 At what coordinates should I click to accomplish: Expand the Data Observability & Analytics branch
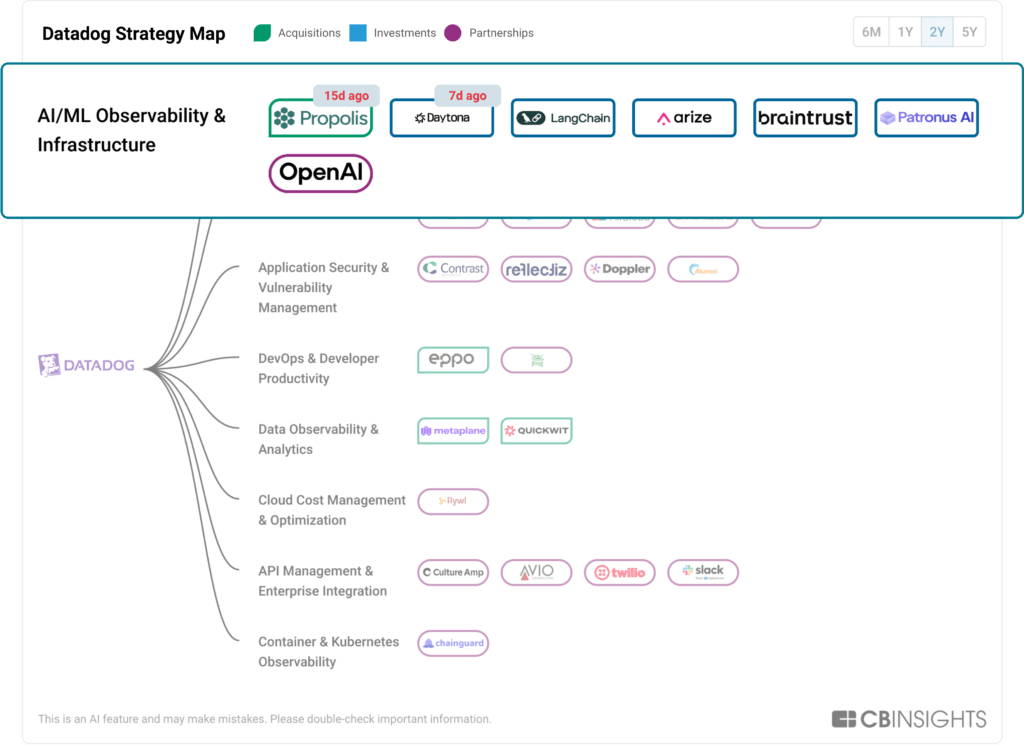pos(318,439)
